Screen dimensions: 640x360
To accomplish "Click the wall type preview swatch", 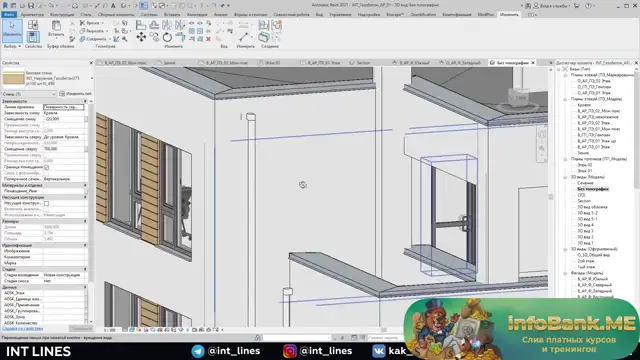I will click(x=13, y=78).
